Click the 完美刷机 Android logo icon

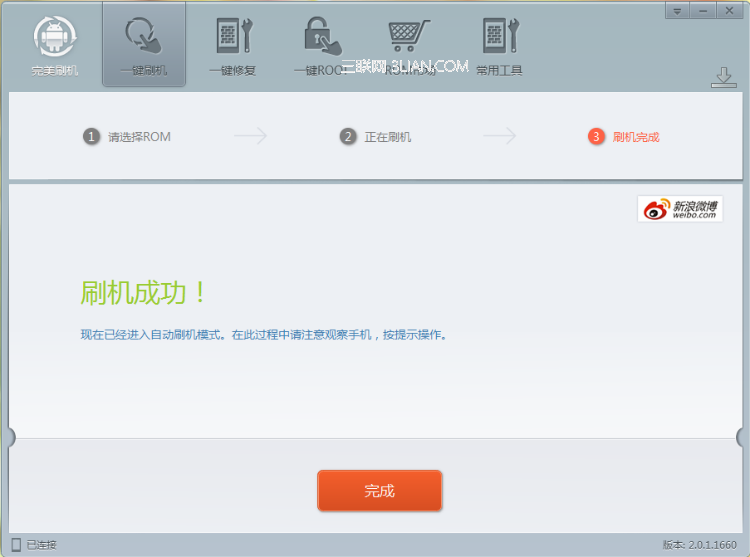tap(55, 36)
